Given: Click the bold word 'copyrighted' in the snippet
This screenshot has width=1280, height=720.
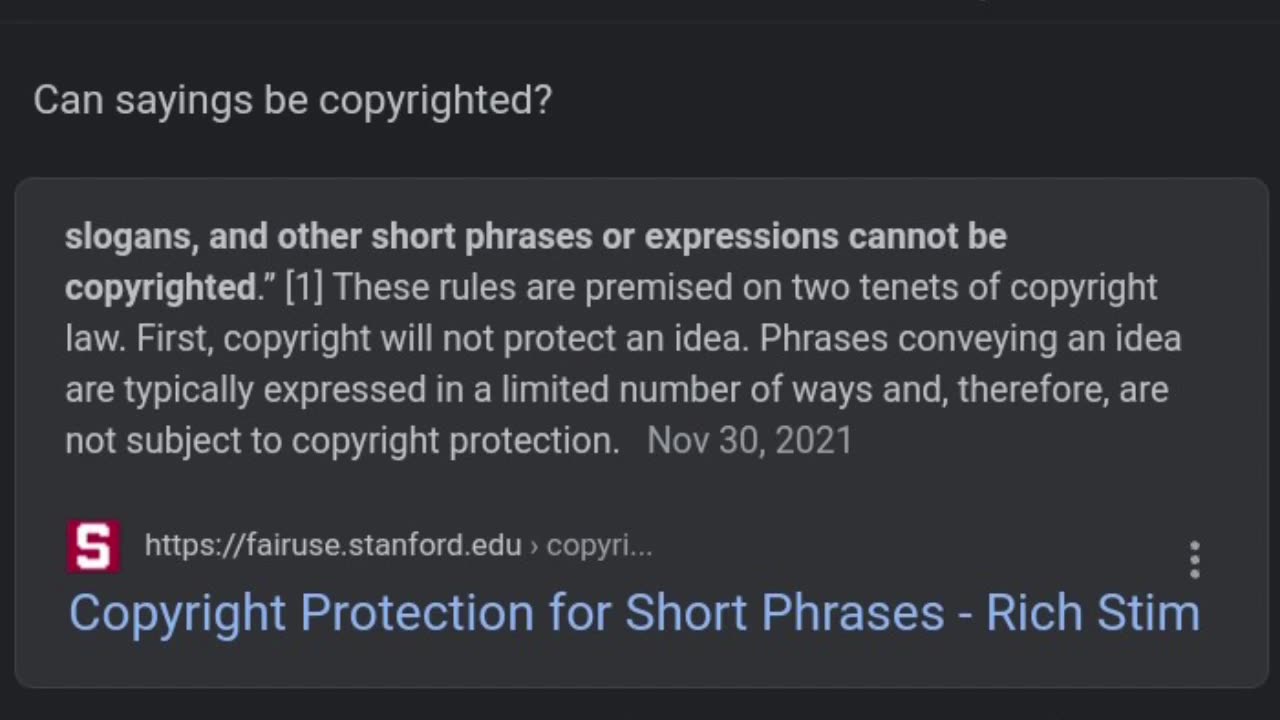Looking at the screenshot, I should coord(160,287).
